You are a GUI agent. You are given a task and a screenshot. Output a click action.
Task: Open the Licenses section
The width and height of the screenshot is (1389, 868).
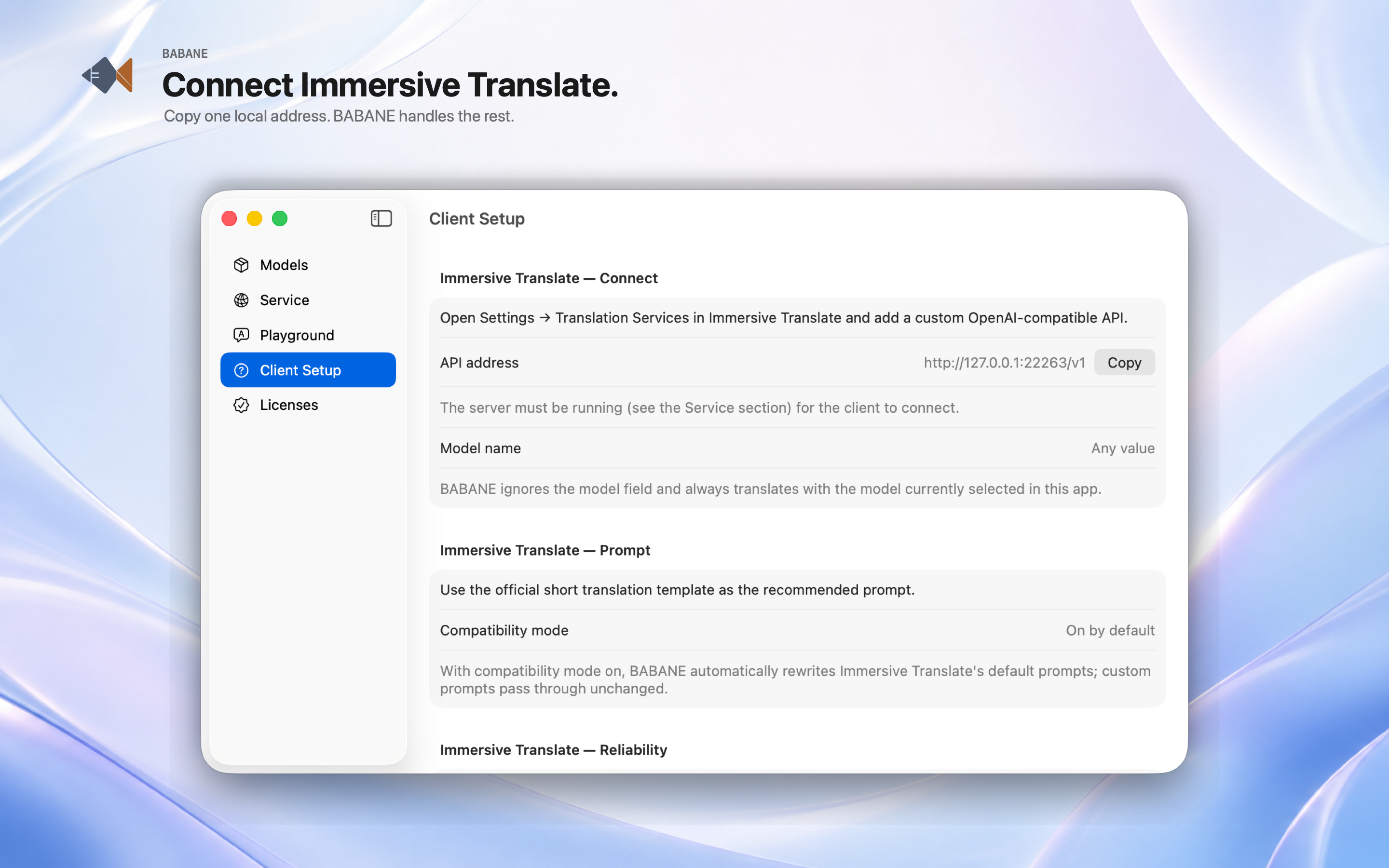tap(308, 405)
